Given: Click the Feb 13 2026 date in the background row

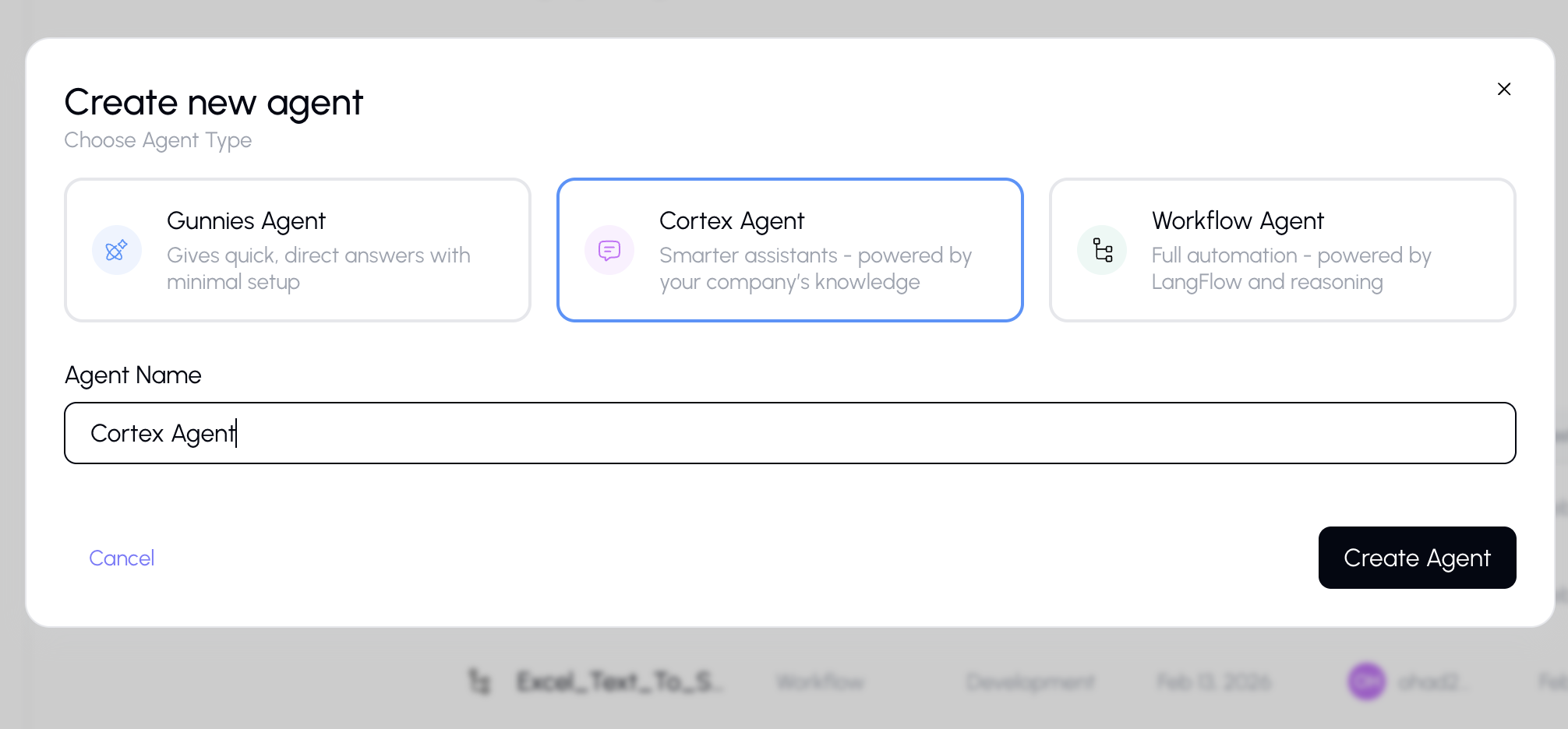Looking at the screenshot, I should pos(1213,681).
